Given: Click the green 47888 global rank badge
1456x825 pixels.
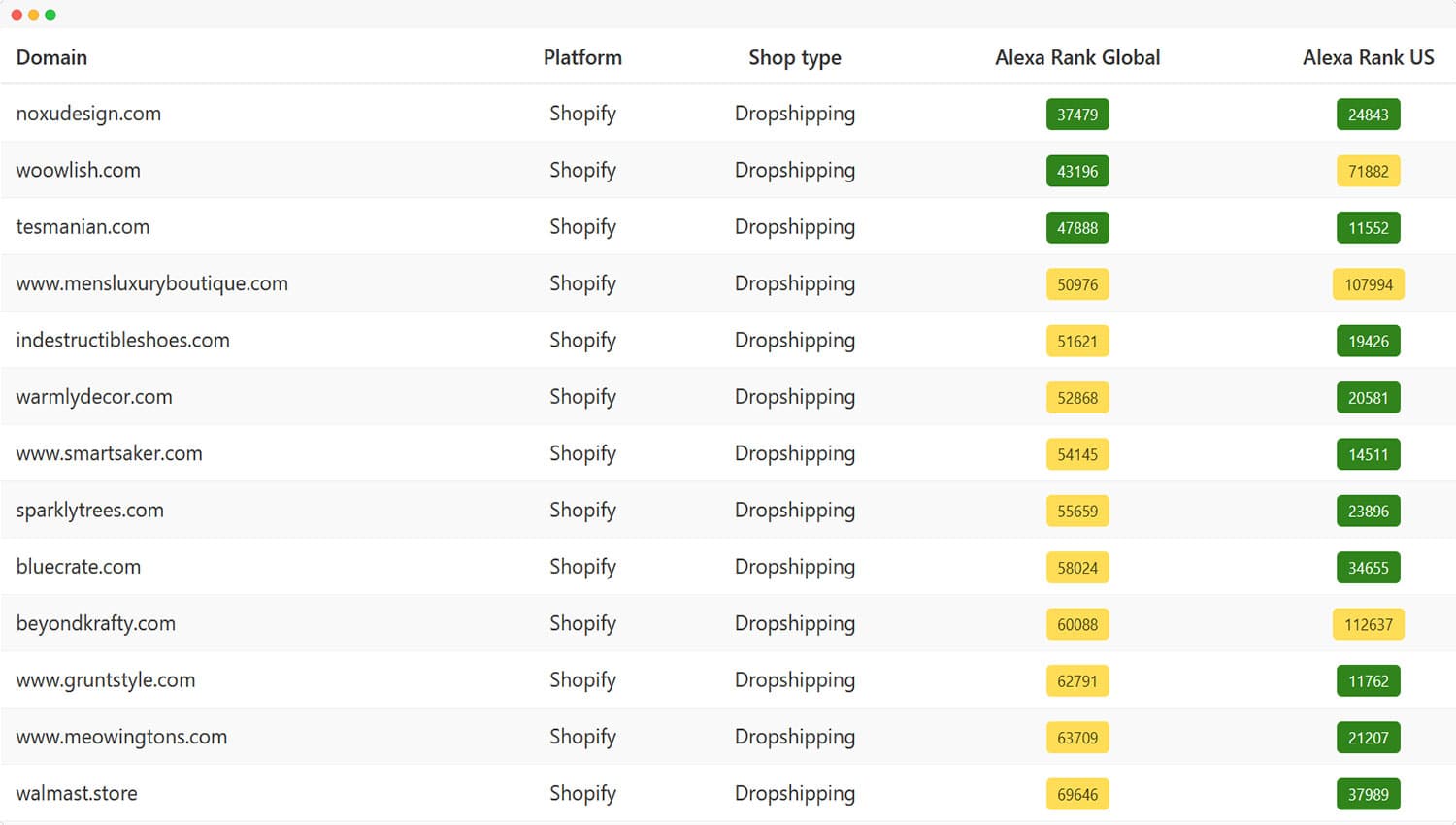Looking at the screenshot, I should point(1077,227).
